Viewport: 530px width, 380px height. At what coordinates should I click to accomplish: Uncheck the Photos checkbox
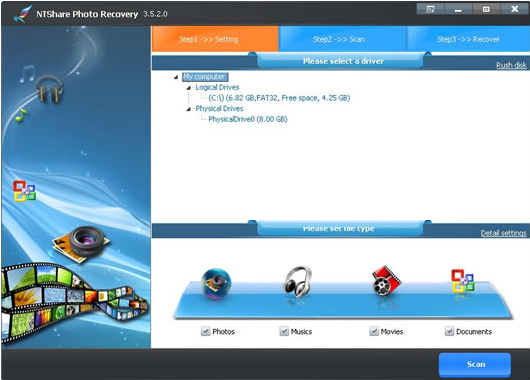(x=206, y=331)
